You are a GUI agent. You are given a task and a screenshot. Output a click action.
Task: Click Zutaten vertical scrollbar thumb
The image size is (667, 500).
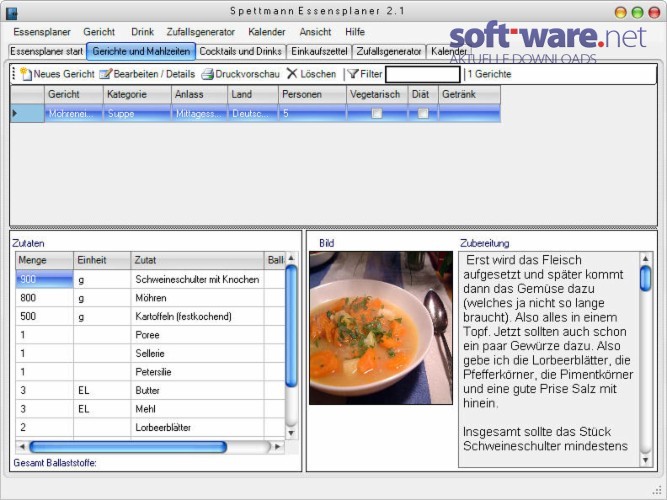pos(291,326)
